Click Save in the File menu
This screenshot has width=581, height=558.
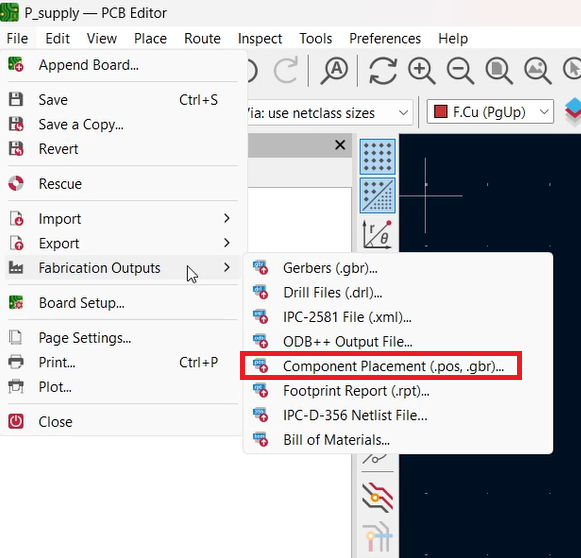pos(123,100)
